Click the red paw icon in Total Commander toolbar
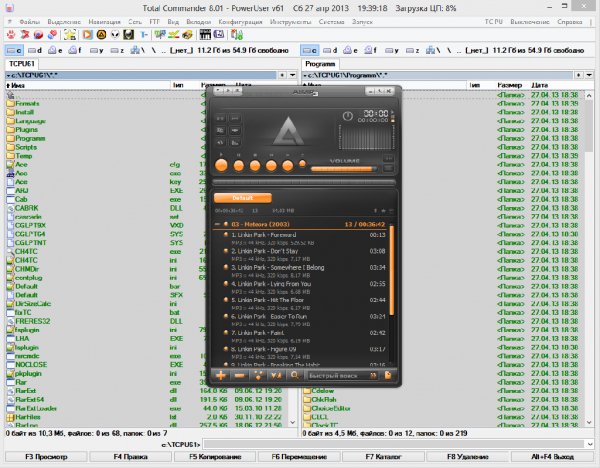600x468 pixels. [11, 35]
